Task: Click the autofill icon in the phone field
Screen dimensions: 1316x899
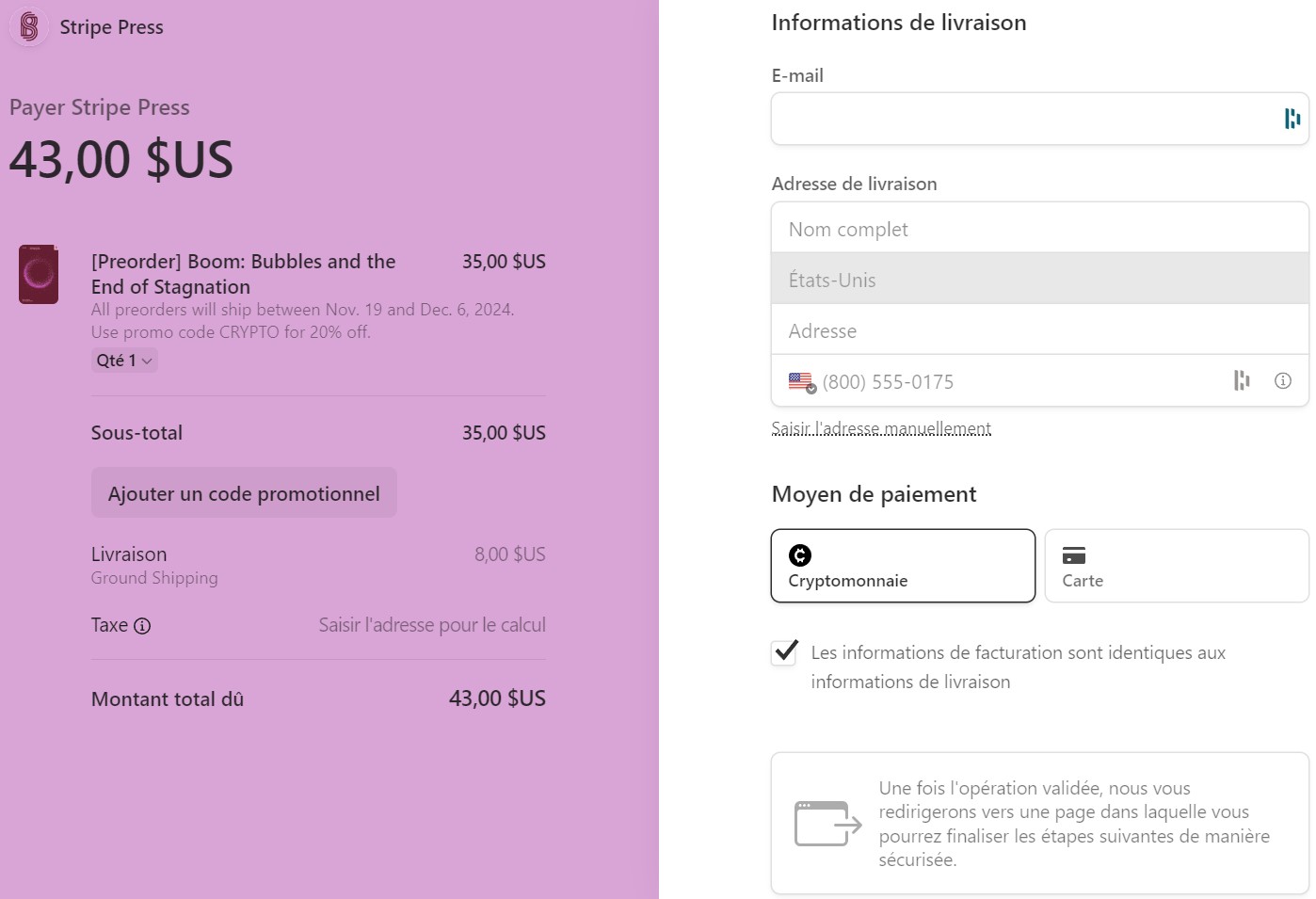Action: pos(1241,380)
